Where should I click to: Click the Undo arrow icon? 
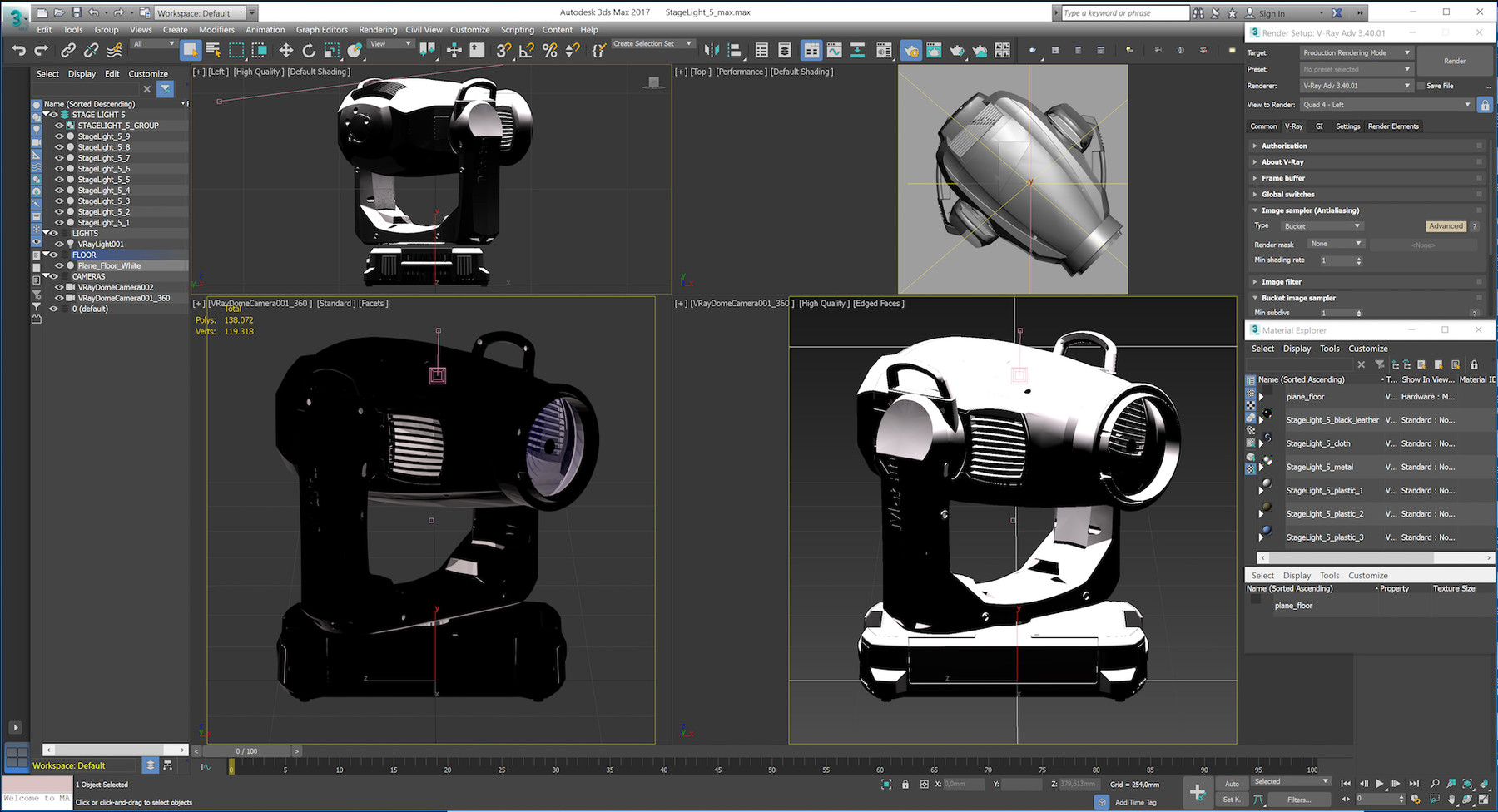[18, 51]
